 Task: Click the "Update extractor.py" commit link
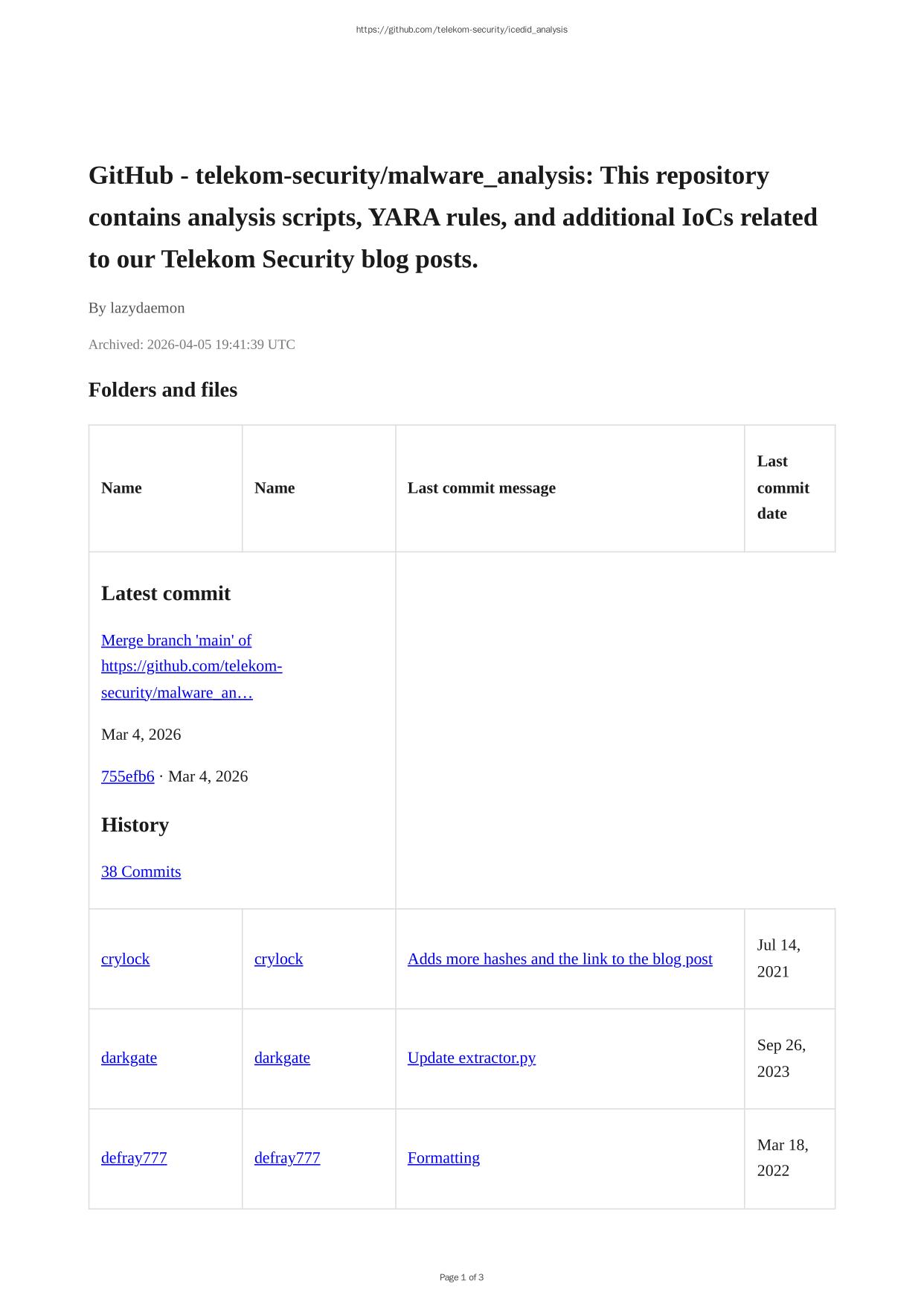pos(471,1058)
